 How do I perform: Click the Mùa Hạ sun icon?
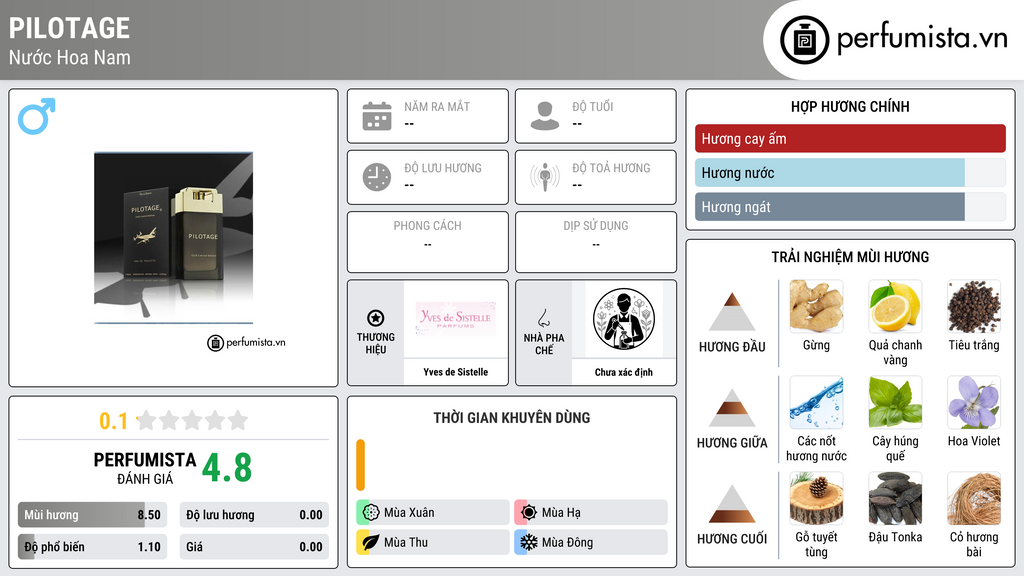pos(529,513)
